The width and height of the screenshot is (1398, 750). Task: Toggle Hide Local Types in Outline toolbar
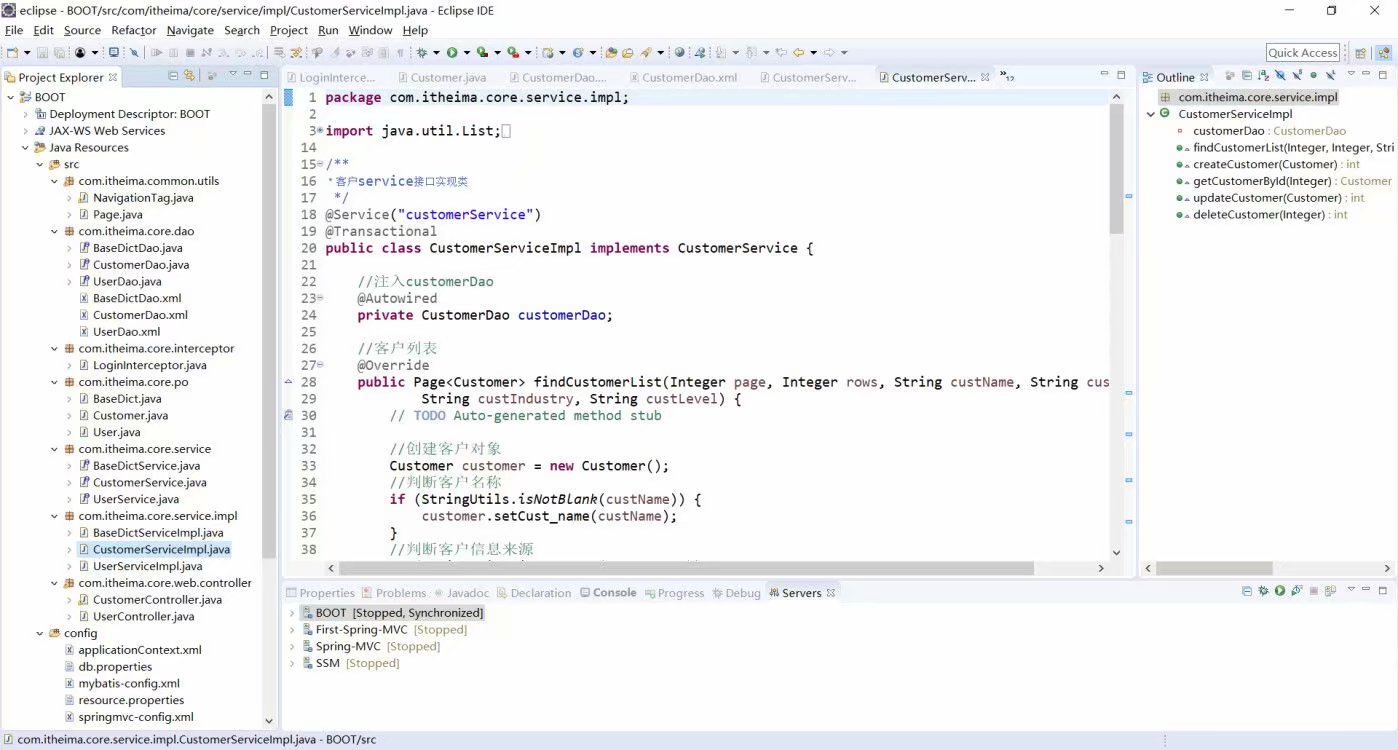coord(1331,75)
